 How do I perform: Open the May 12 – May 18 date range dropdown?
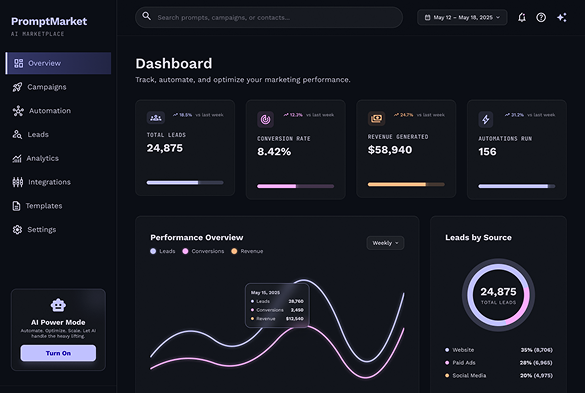coord(462,18)
